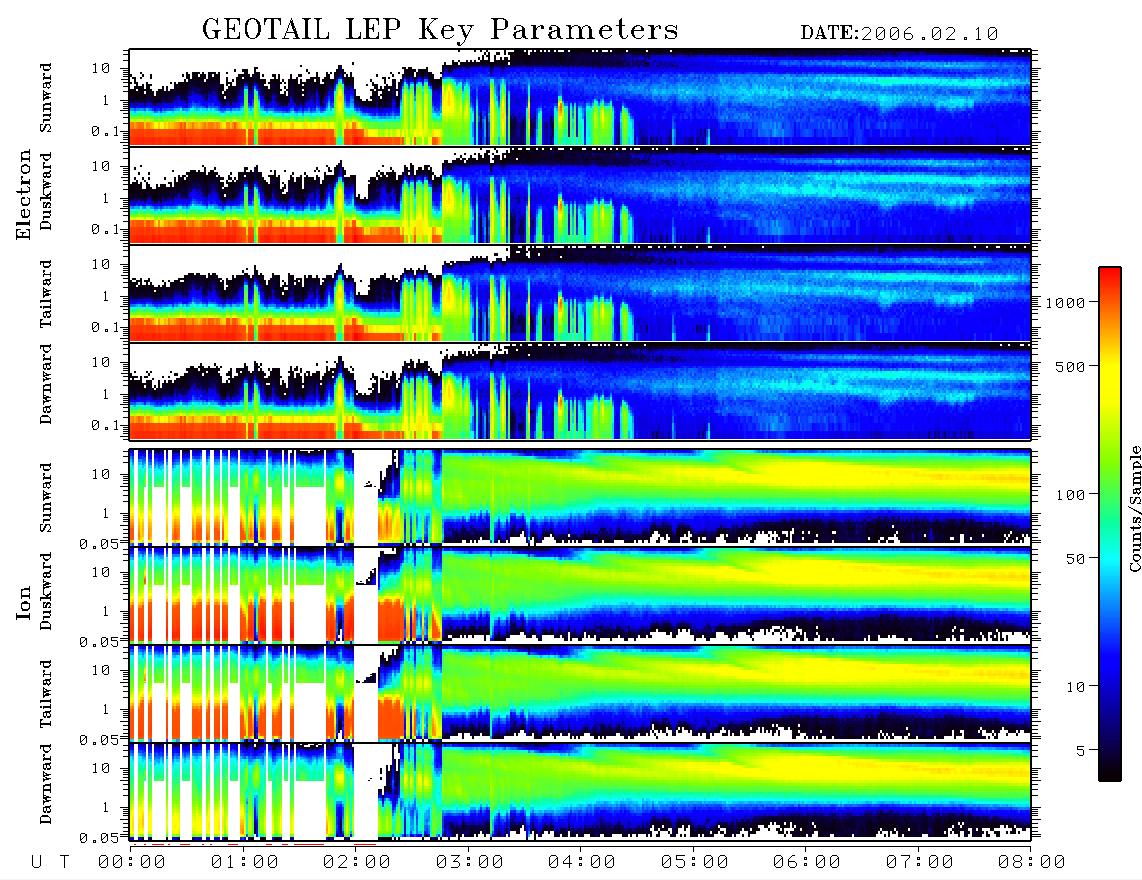Click the 10 color bar tick label
This screenshot has height=880, width=1142.
point(1075,687)
